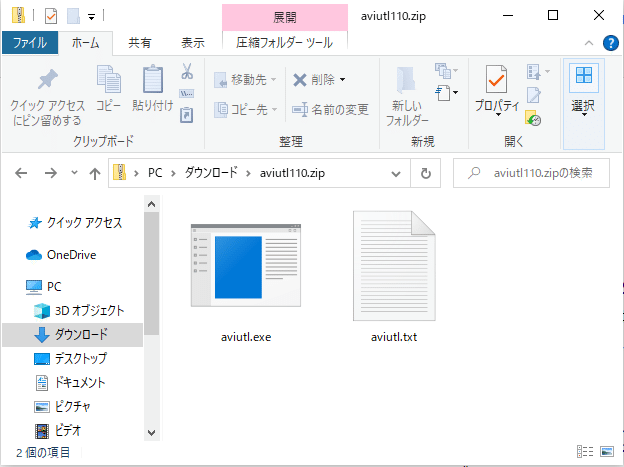Image resolution: width=624 pixels, height=467 pixels.
Task: Select the aviutl.exe file
Action: coord(246,281)
